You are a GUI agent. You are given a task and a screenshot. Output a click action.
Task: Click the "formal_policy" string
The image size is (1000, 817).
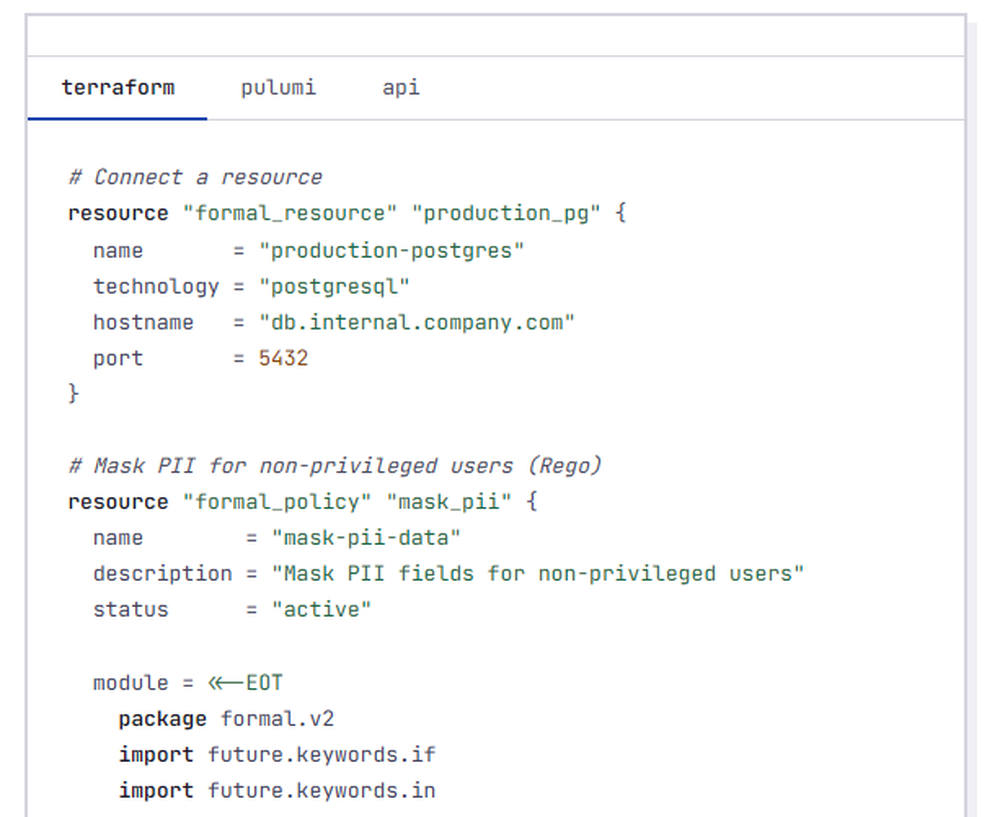tap(277, 502)
